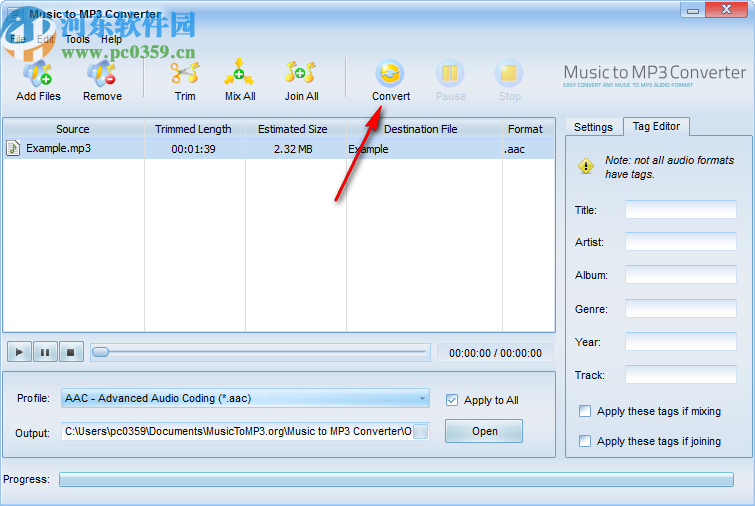Click the Example.mp3 file icon
This screenshot has width=755, height=506.
[13, 148]
